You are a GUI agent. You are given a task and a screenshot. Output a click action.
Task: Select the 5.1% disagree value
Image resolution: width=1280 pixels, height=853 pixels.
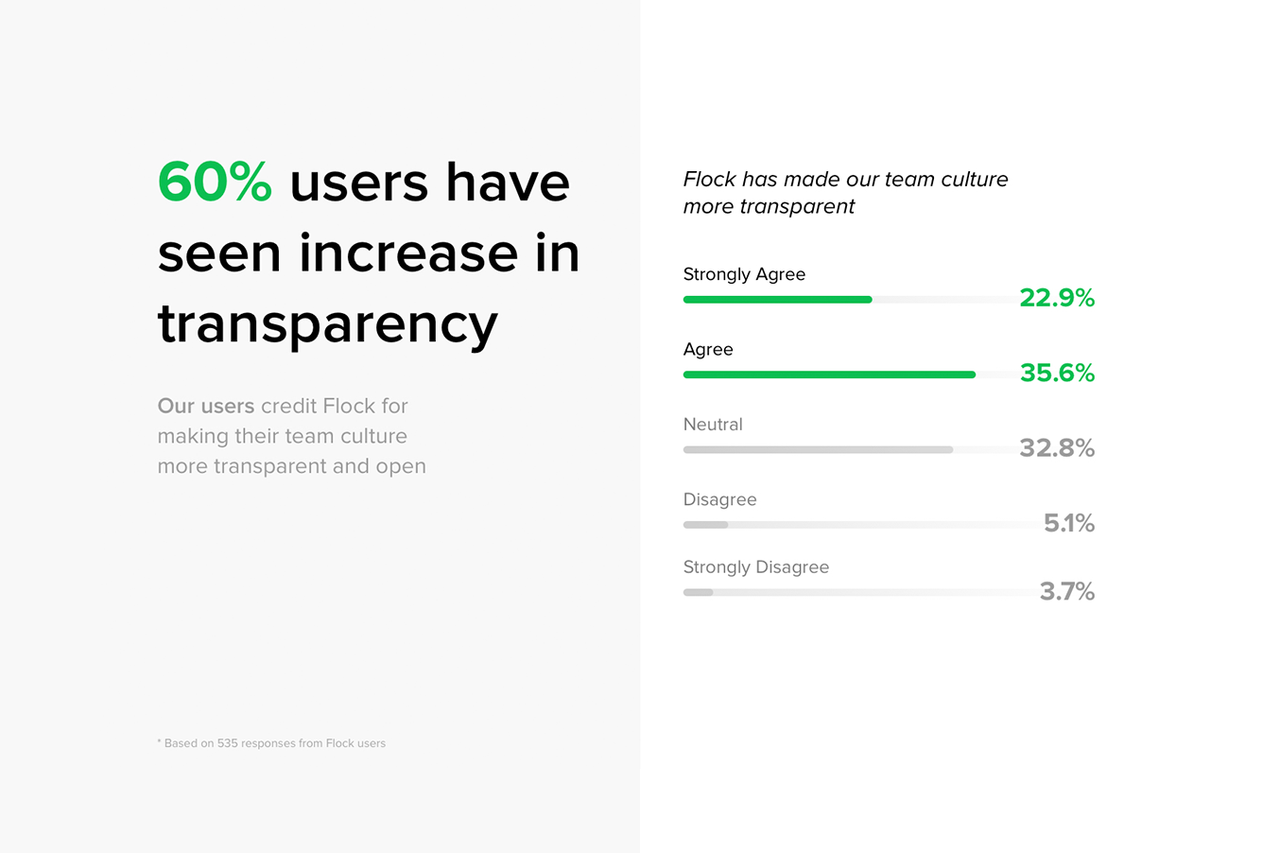click(1069, 523)
